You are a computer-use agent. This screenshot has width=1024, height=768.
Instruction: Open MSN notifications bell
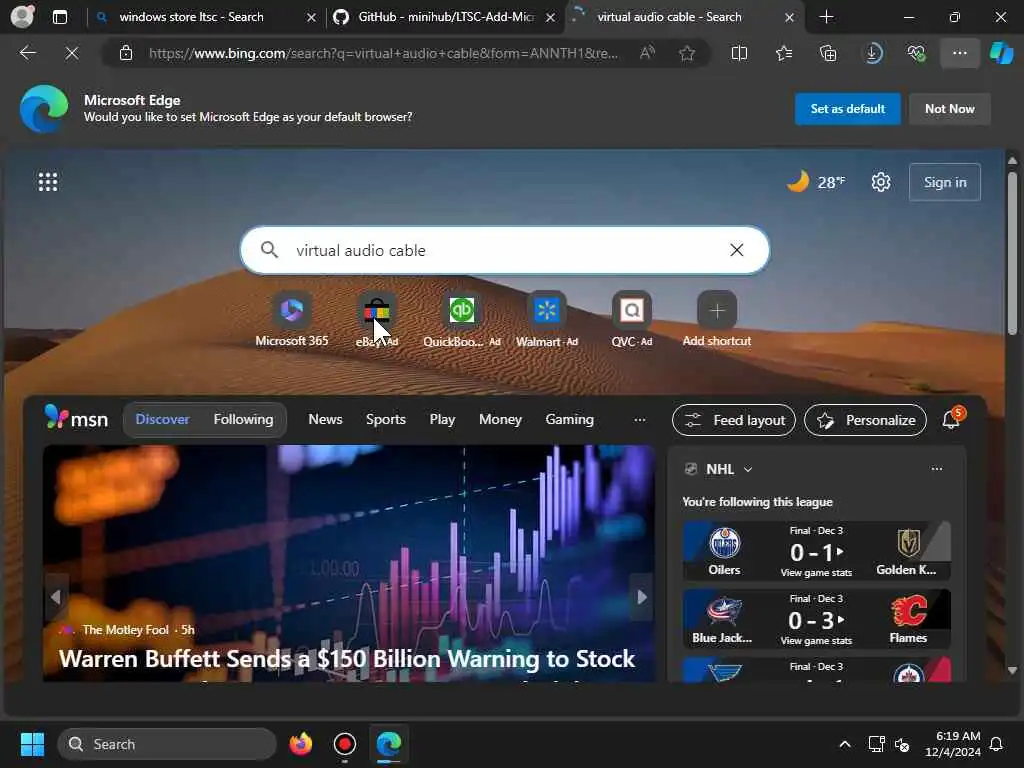pos(951,419)
